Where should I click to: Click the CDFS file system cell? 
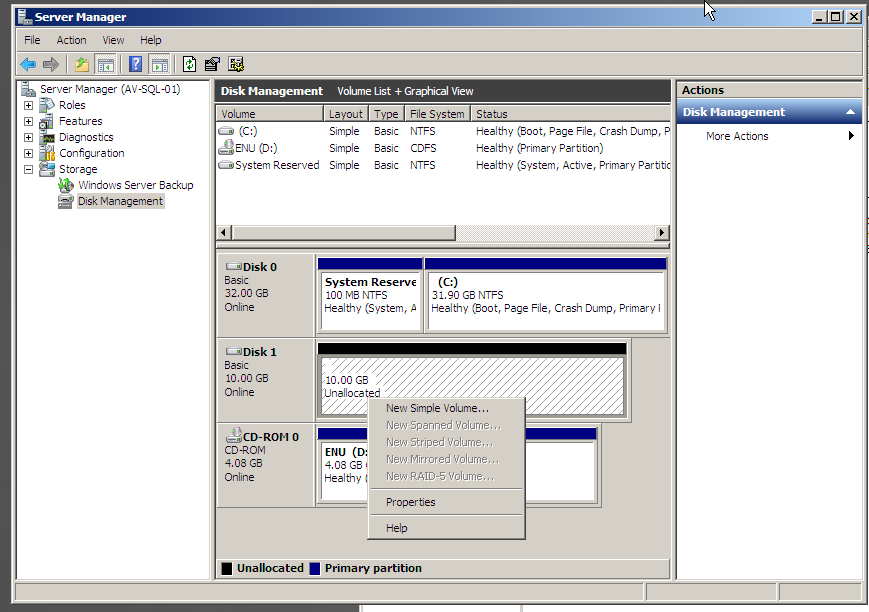click(x=423, y=148)
